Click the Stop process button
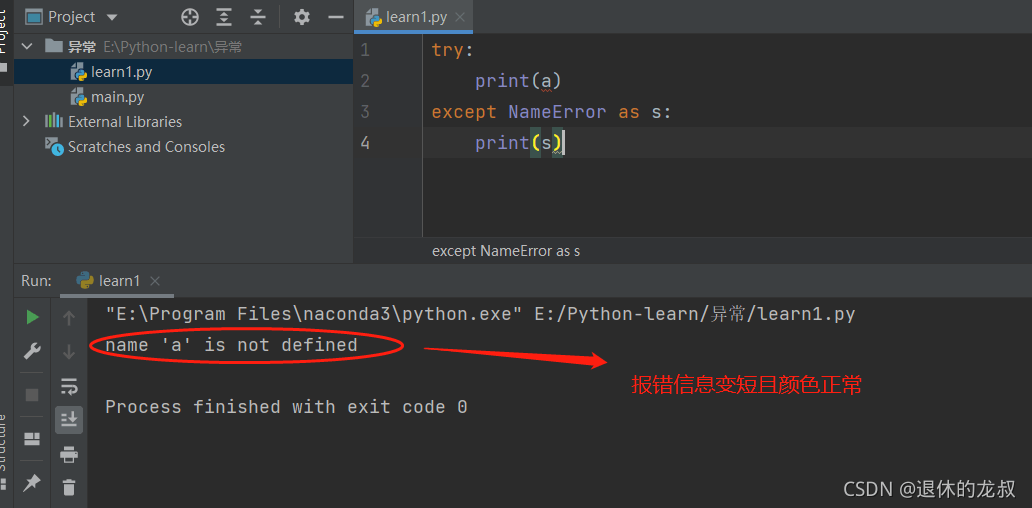Image resolution: width=1032 pixels, height=508 pixels. point(32,395)
